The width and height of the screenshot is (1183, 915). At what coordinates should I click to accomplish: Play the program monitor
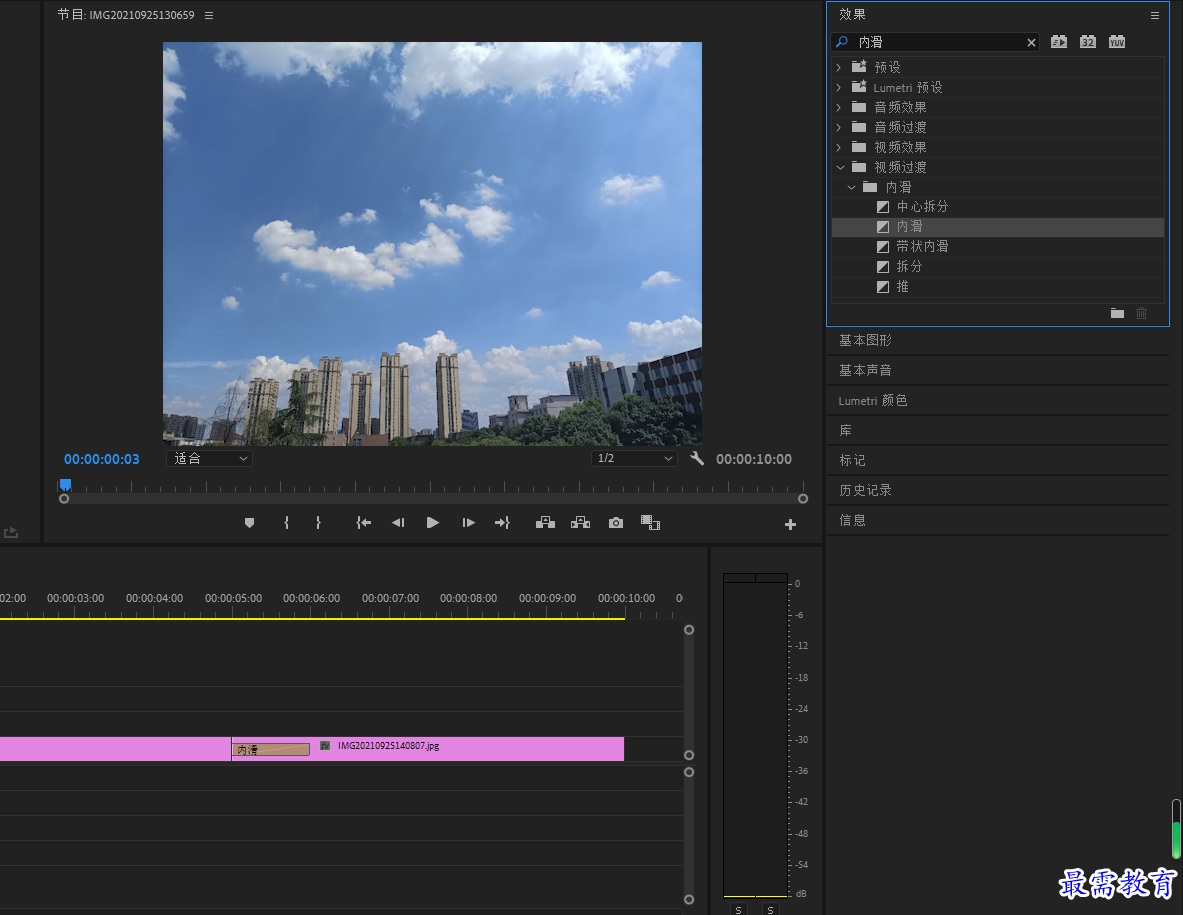(x=432, y=523)
